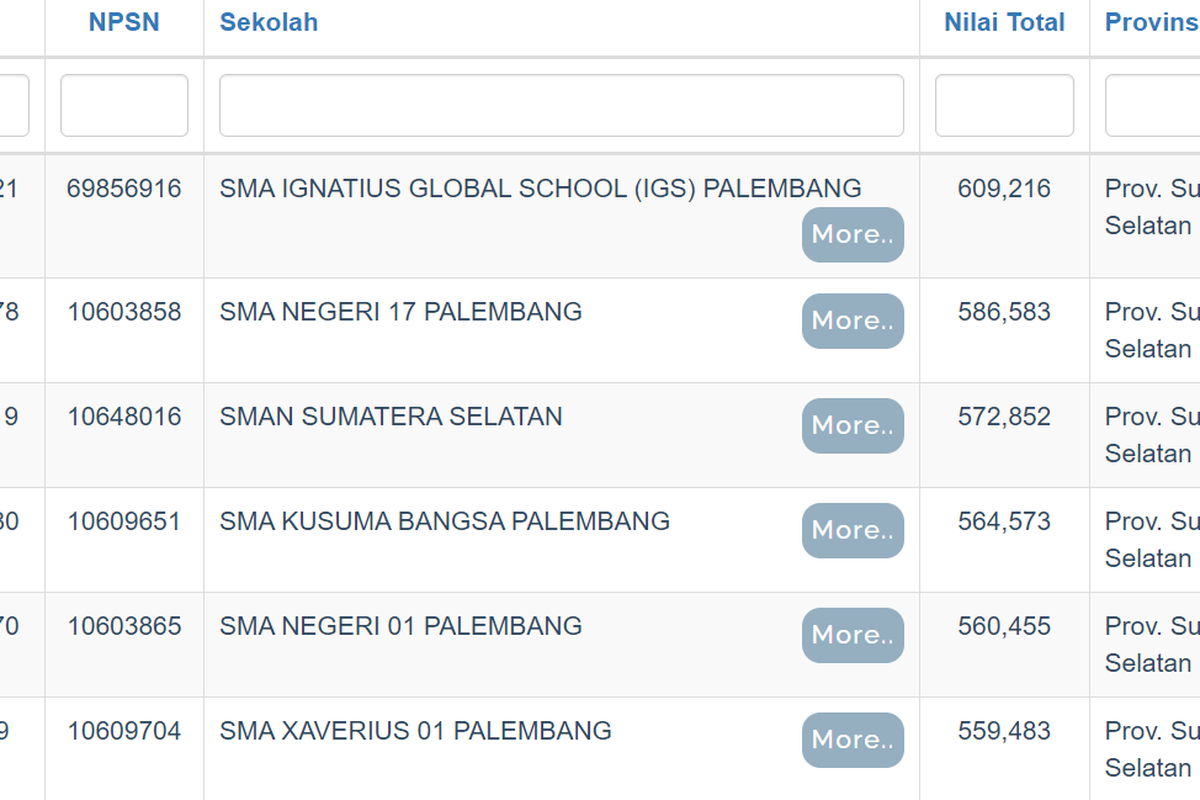The width and height of the screenshot is (1200, 800).
Task: View More for SMA Xaverius 01 Palembang
Action: pos(852,741)
